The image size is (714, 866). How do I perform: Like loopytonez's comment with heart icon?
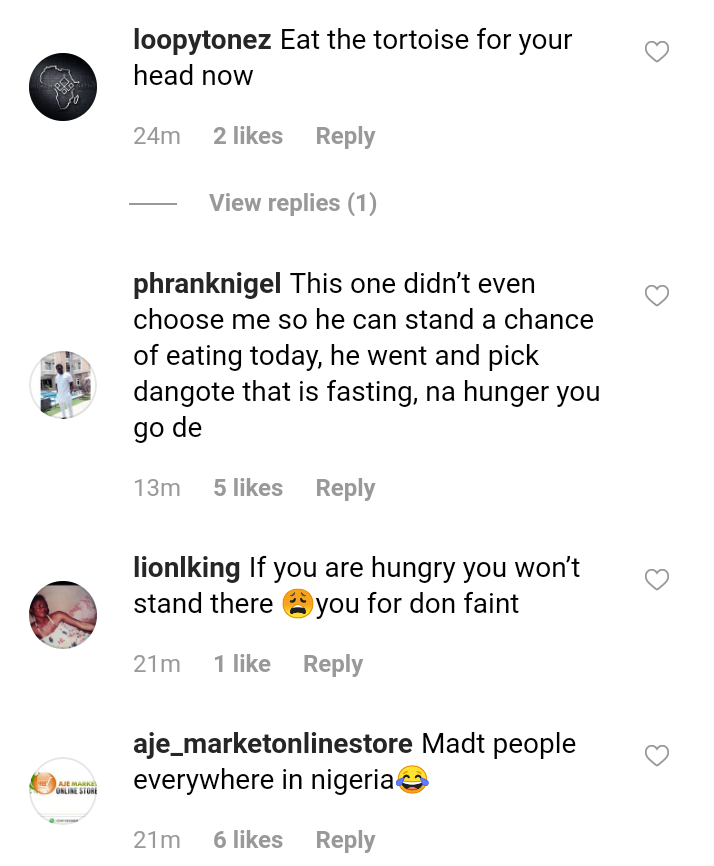pyautogui.click(x=656, y=52)
